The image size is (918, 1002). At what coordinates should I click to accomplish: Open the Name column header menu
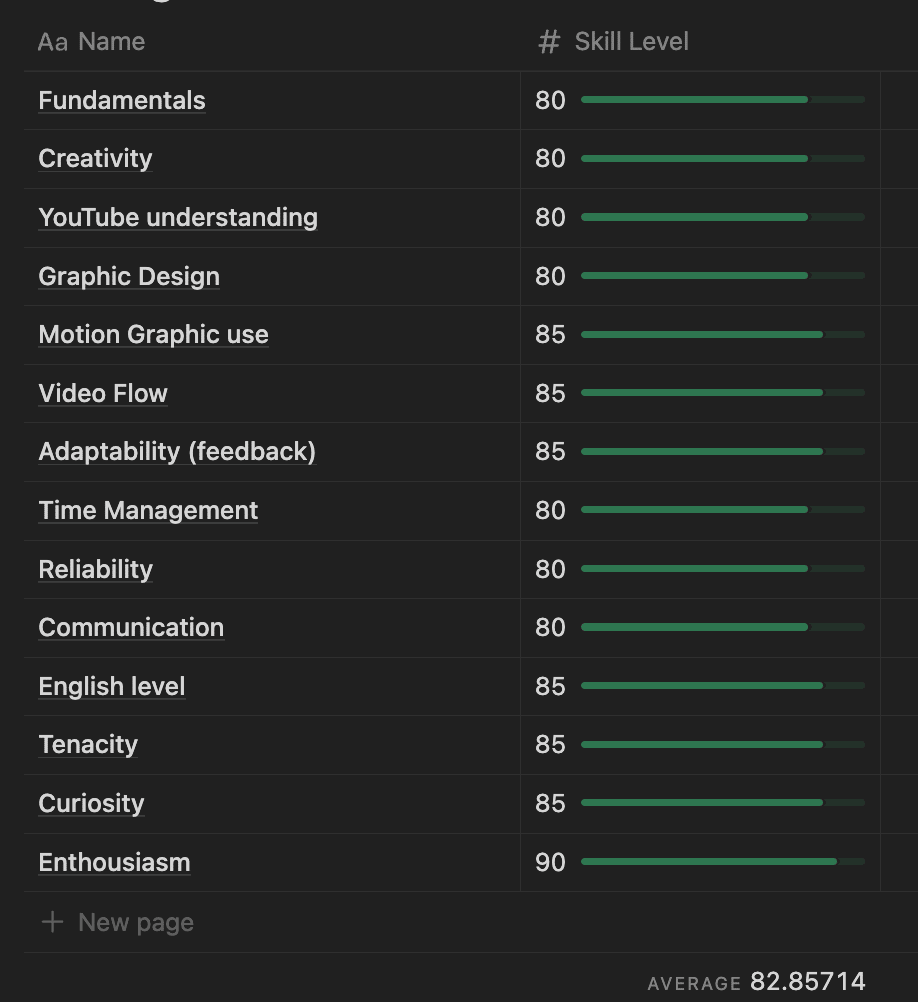click(x=272, y=42)
